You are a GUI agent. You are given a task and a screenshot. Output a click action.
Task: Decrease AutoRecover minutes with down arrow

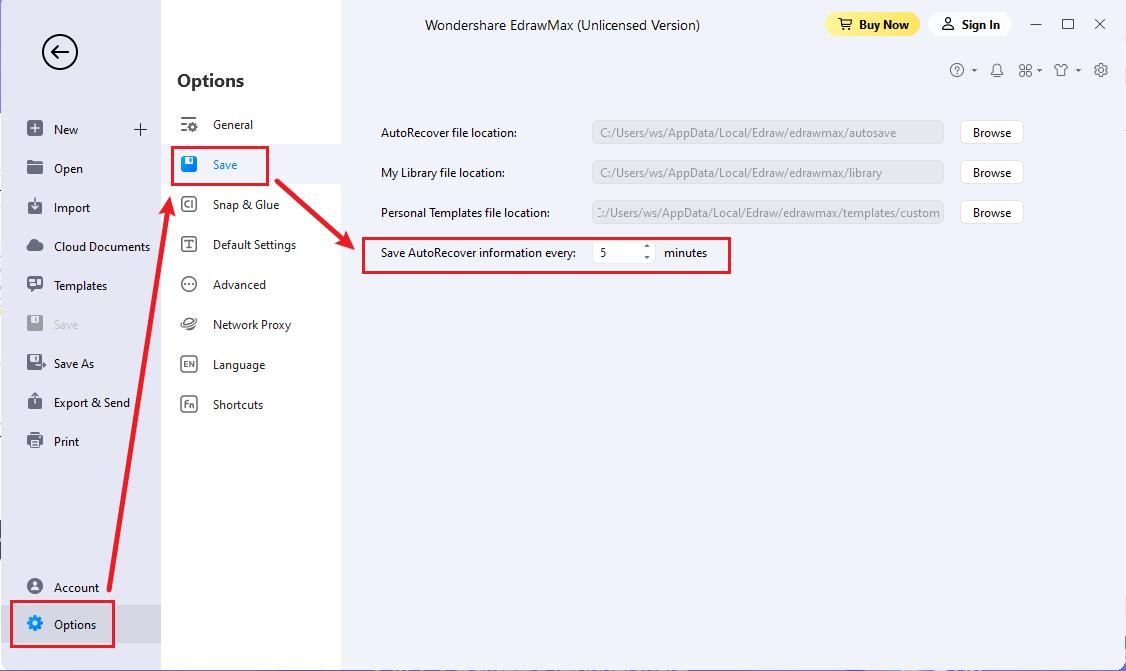pyautogui.click(x=647, y=257)
